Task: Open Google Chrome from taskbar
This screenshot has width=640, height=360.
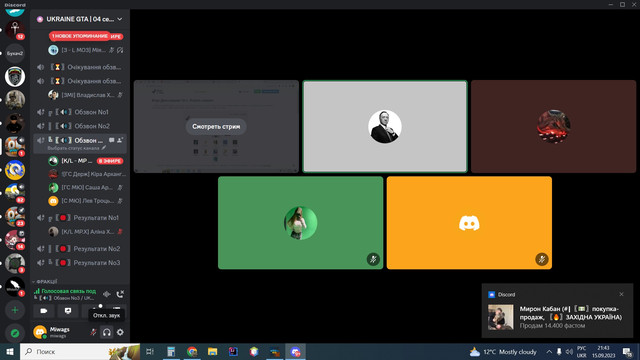Action: [x=192, y=351]
